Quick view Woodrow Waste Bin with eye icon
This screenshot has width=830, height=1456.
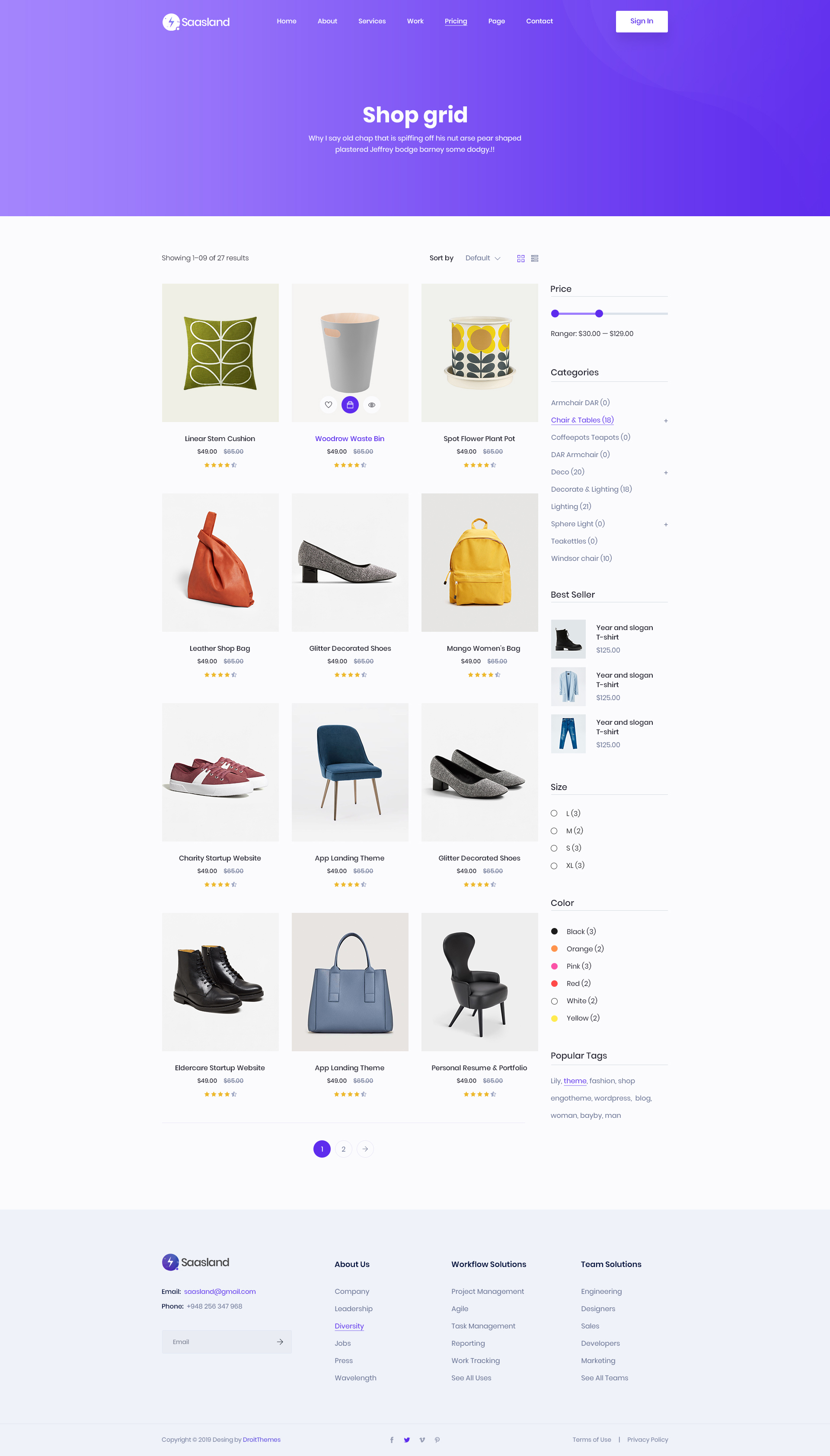coord(372,405)
